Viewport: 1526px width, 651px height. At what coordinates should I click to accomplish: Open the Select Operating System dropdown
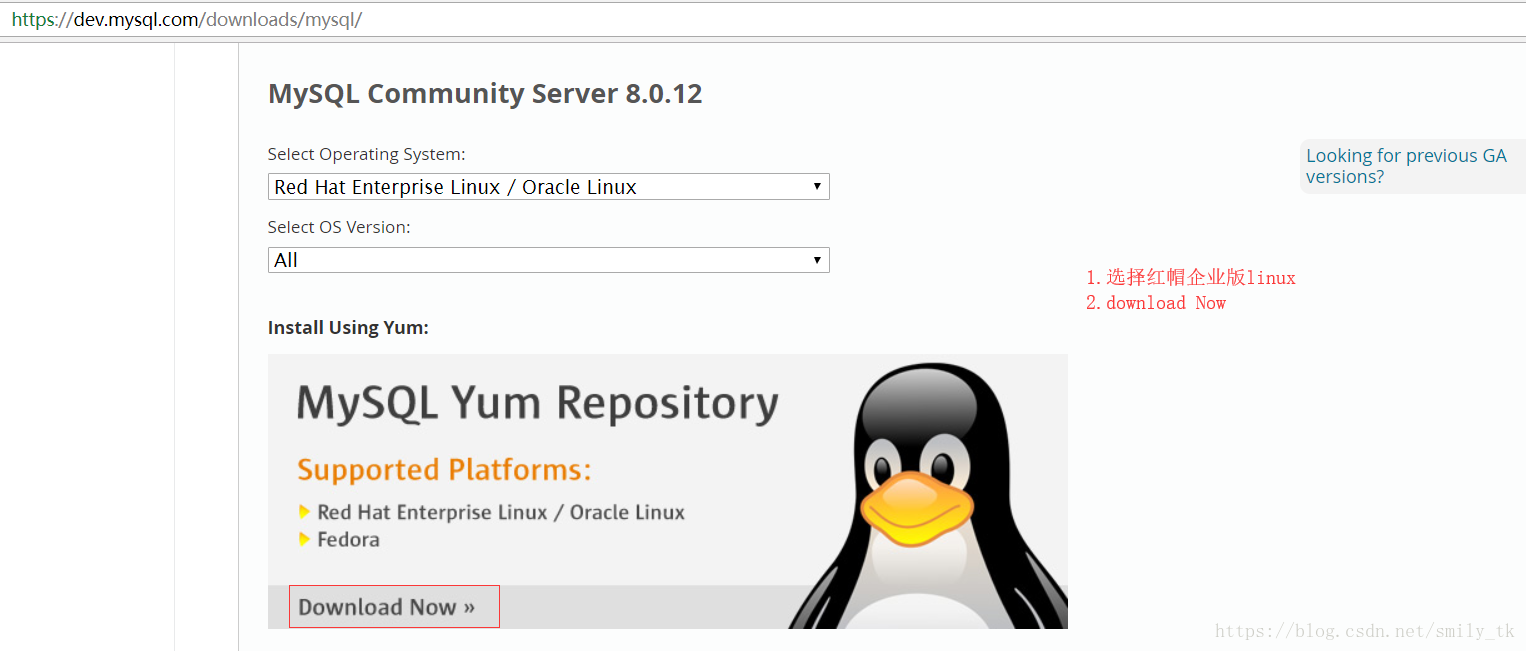pos(548,187)
